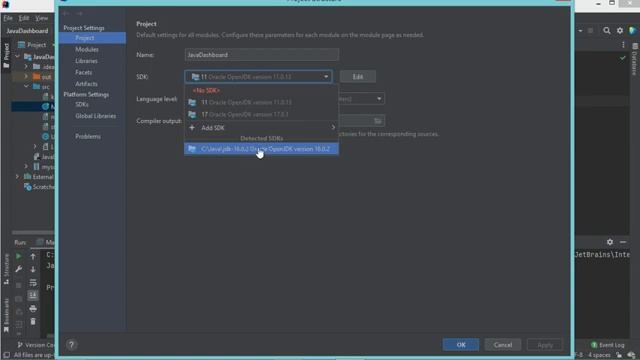
Task: Open Modules settings page
Action: [87, 49]
